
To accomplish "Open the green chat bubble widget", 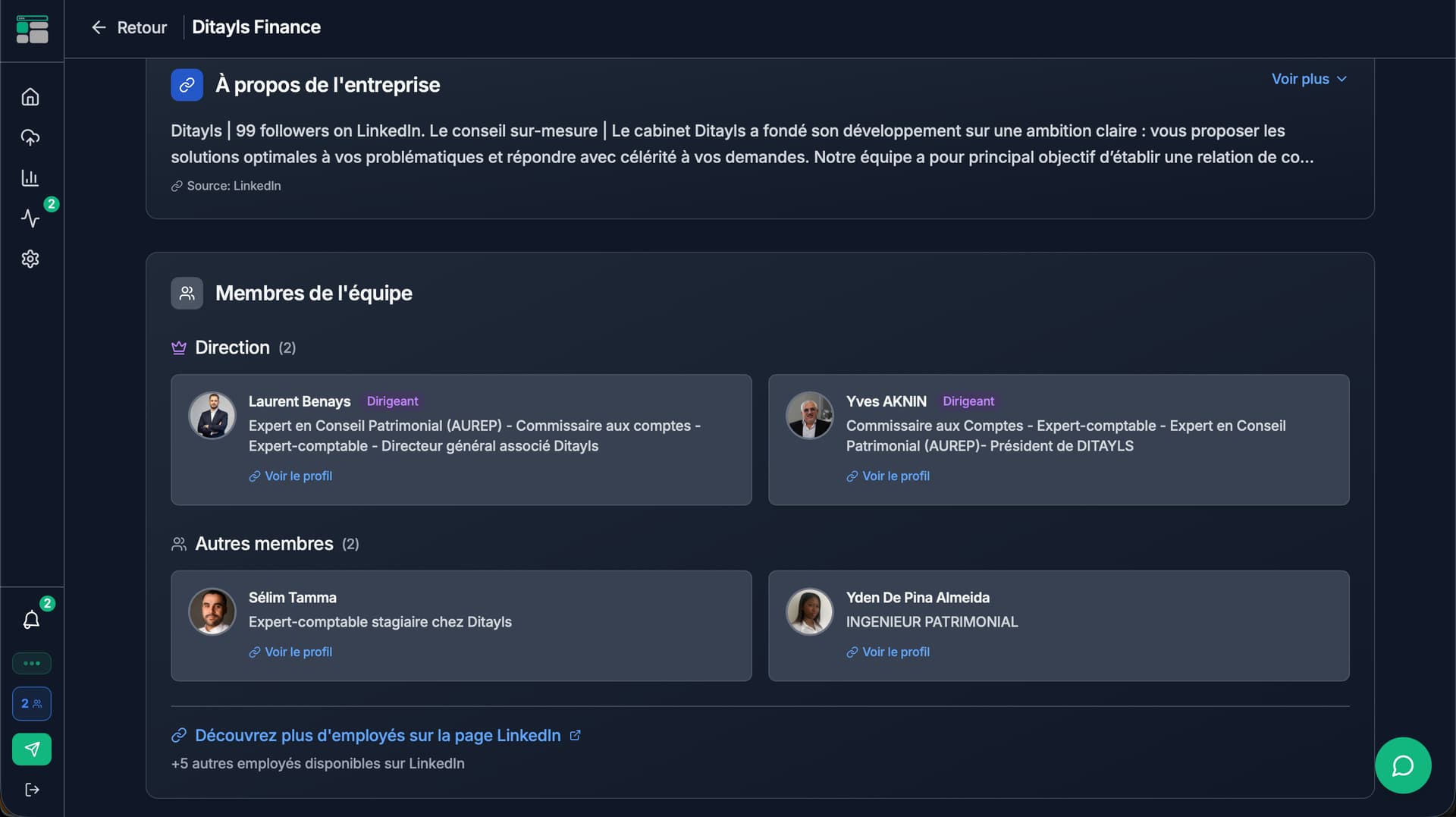I will (1403, 765).
